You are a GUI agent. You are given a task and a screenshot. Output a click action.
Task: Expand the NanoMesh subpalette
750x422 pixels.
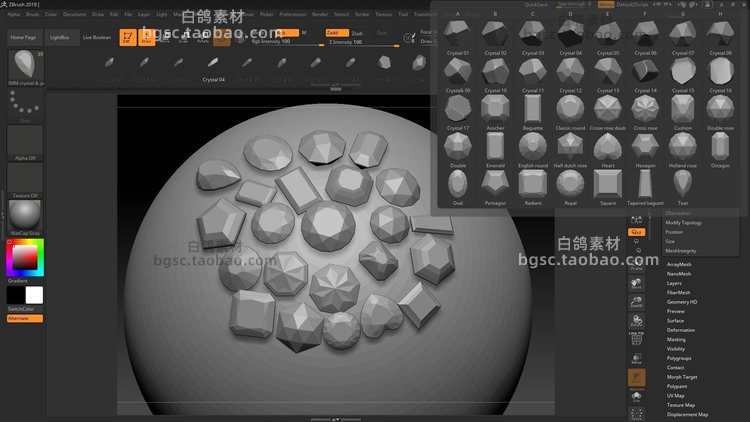click(679, 274)
